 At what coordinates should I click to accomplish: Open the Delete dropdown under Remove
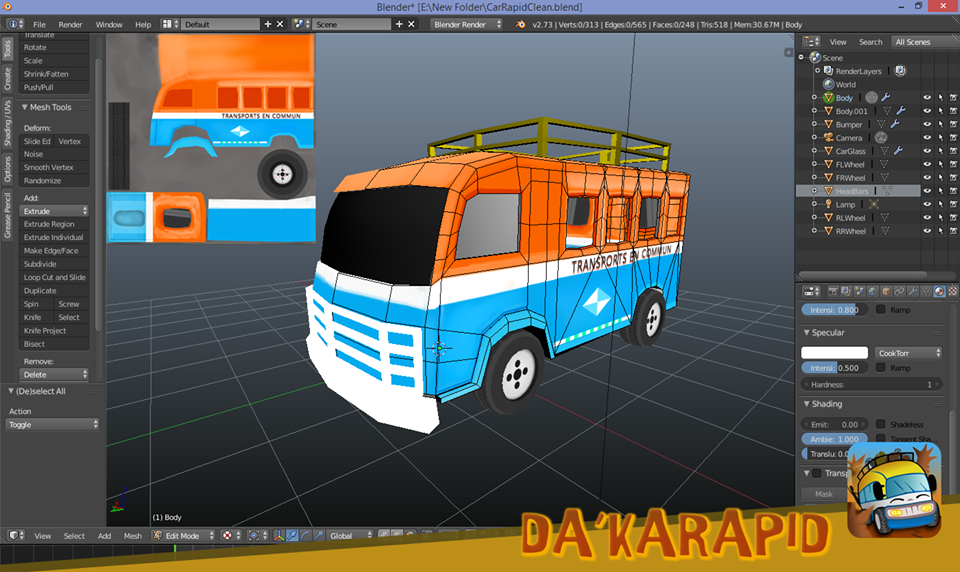pyautogui.click(x=54, y=374)
